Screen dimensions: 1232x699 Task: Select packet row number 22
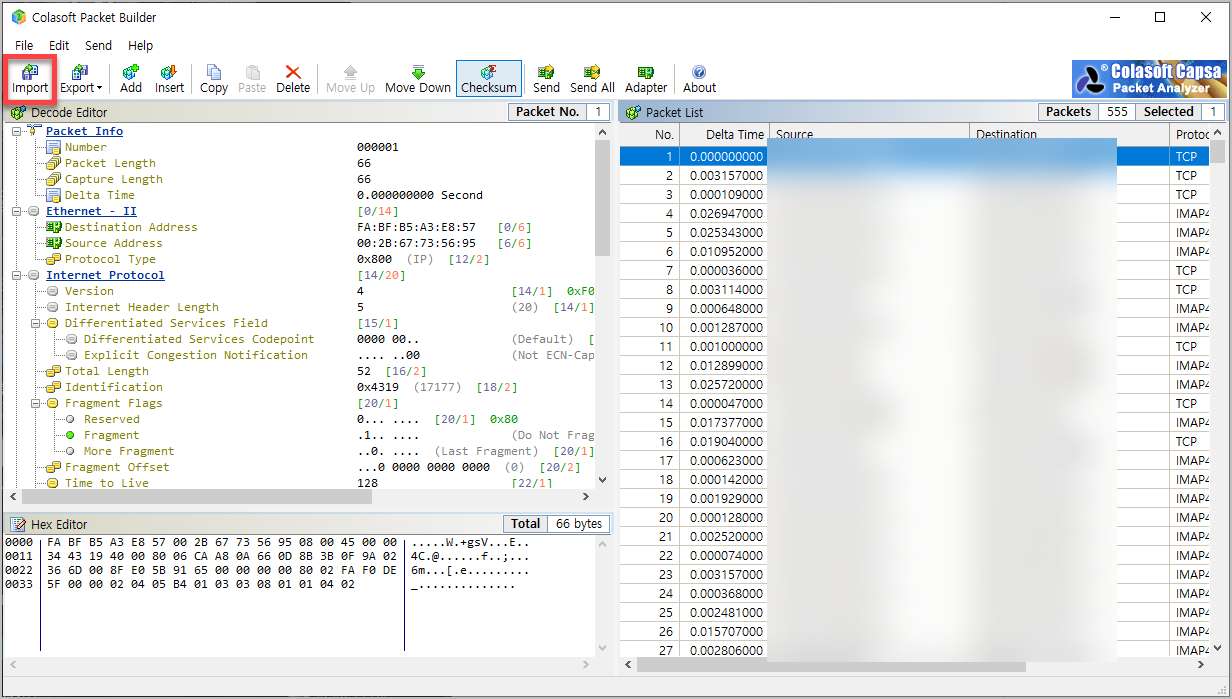(x=914, y=555)
